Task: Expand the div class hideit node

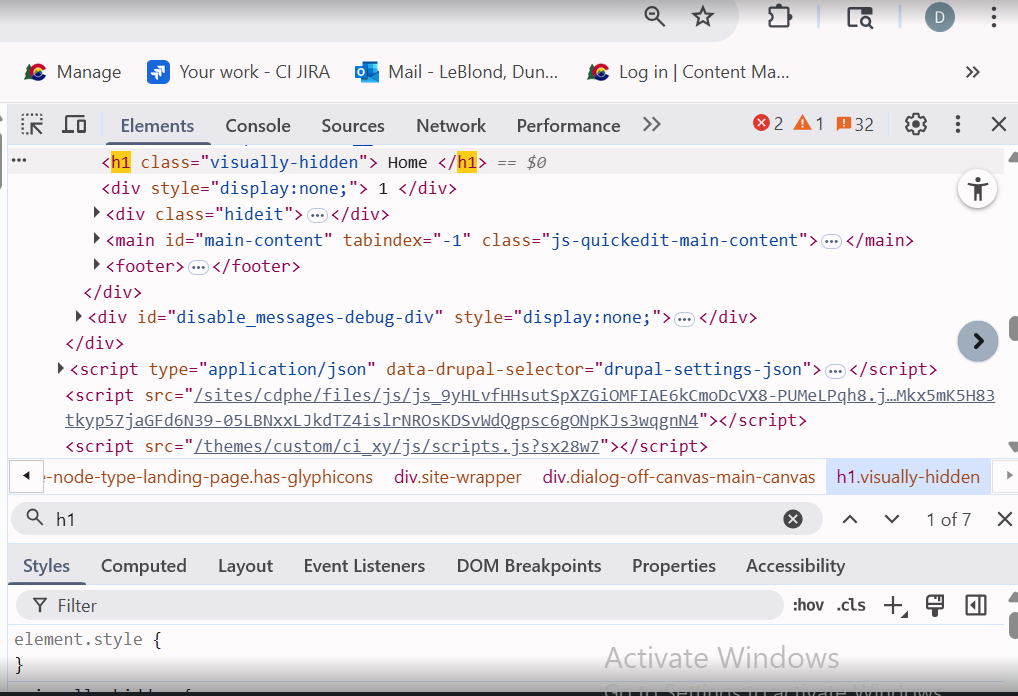Action: (x=97, y=212)
